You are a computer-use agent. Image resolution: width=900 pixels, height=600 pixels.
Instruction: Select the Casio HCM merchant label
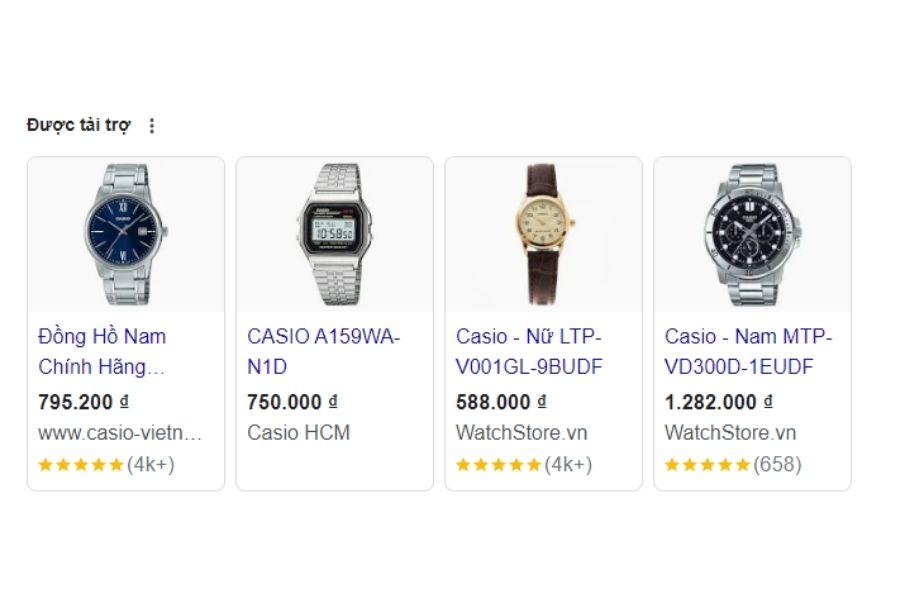(297, 433)
